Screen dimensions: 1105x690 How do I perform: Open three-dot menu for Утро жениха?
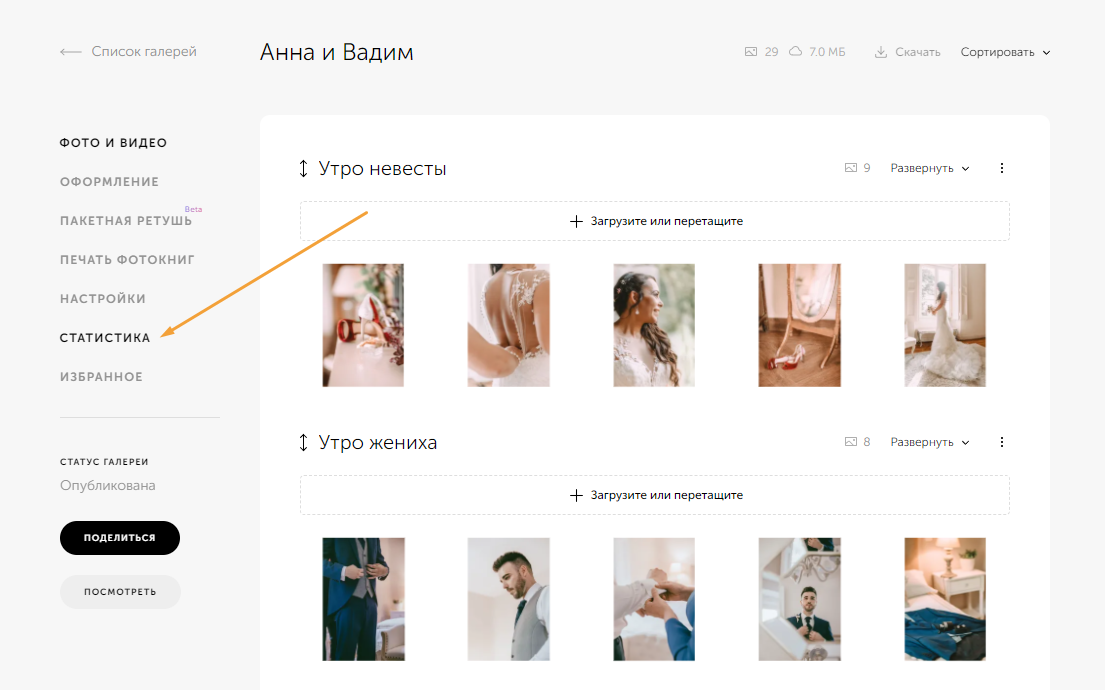1002,442
